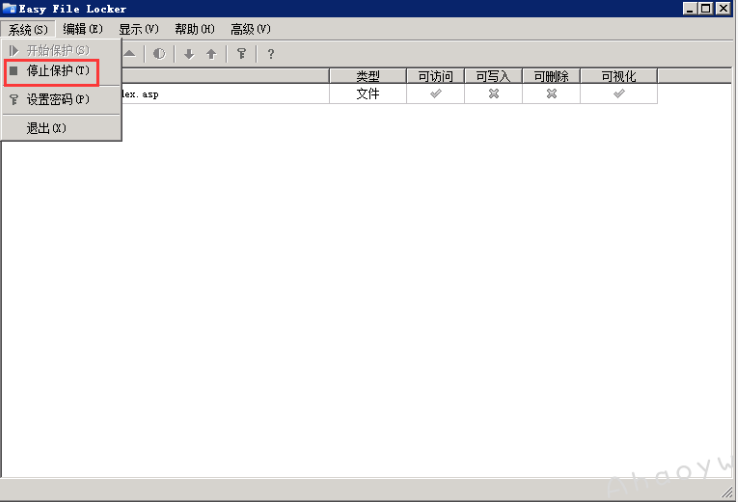This screenshot has height=502, width=738.
Task: Click the Easy File Locker title bar icon
Action: point(10,8)
